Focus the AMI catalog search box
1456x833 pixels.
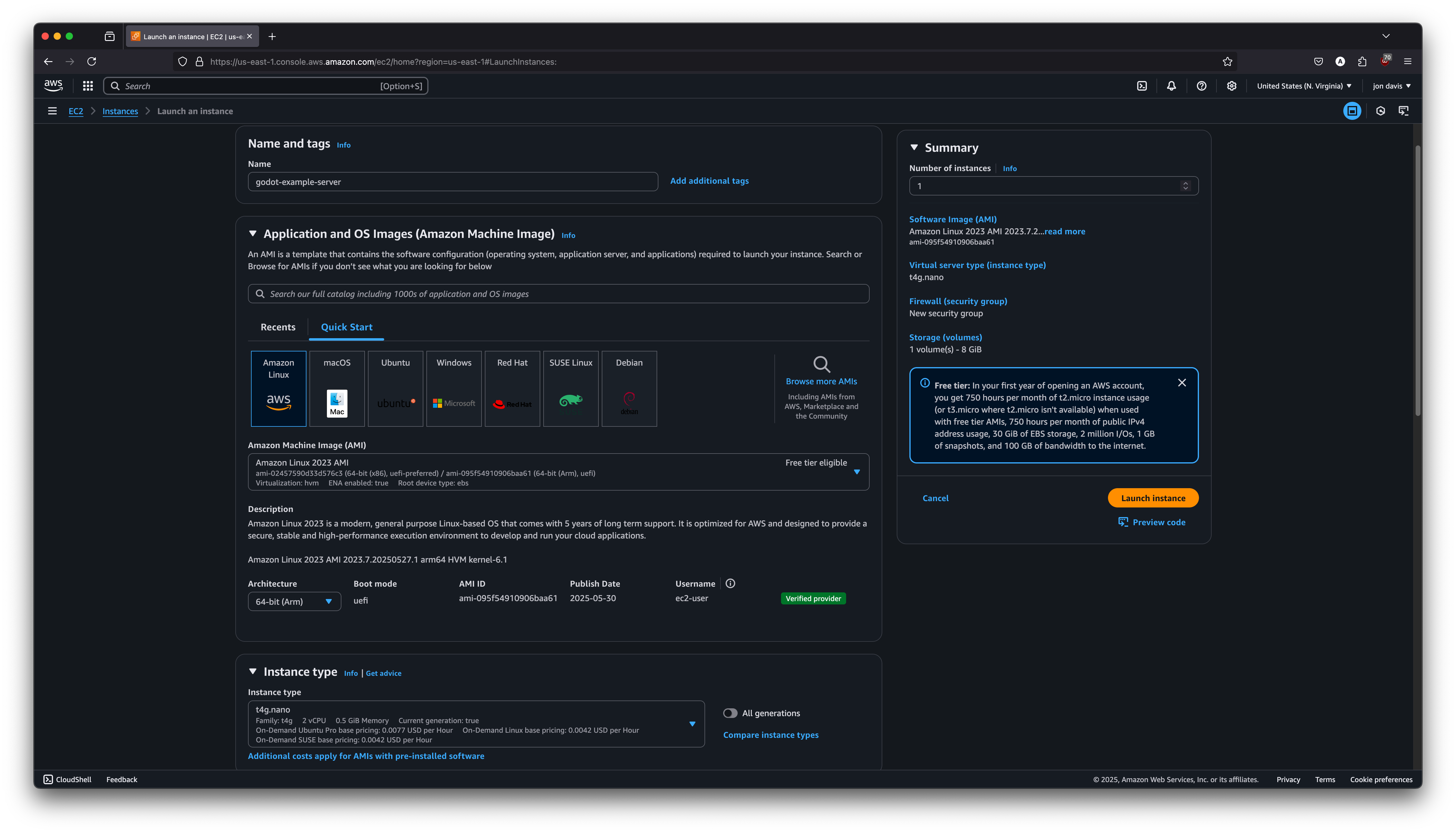click(x=558, y=294)
